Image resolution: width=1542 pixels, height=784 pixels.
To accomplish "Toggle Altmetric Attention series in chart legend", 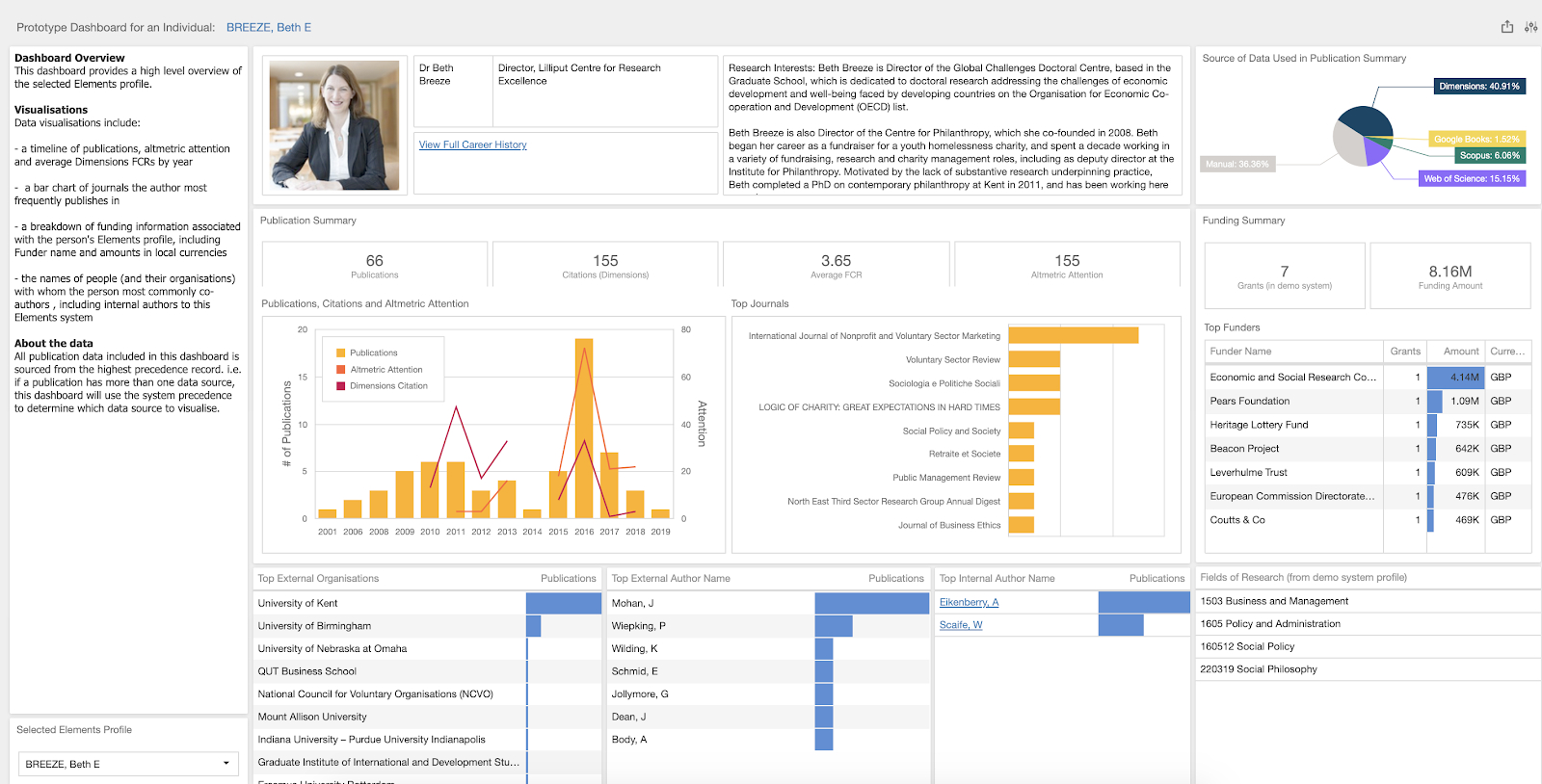I will (385, 370).
